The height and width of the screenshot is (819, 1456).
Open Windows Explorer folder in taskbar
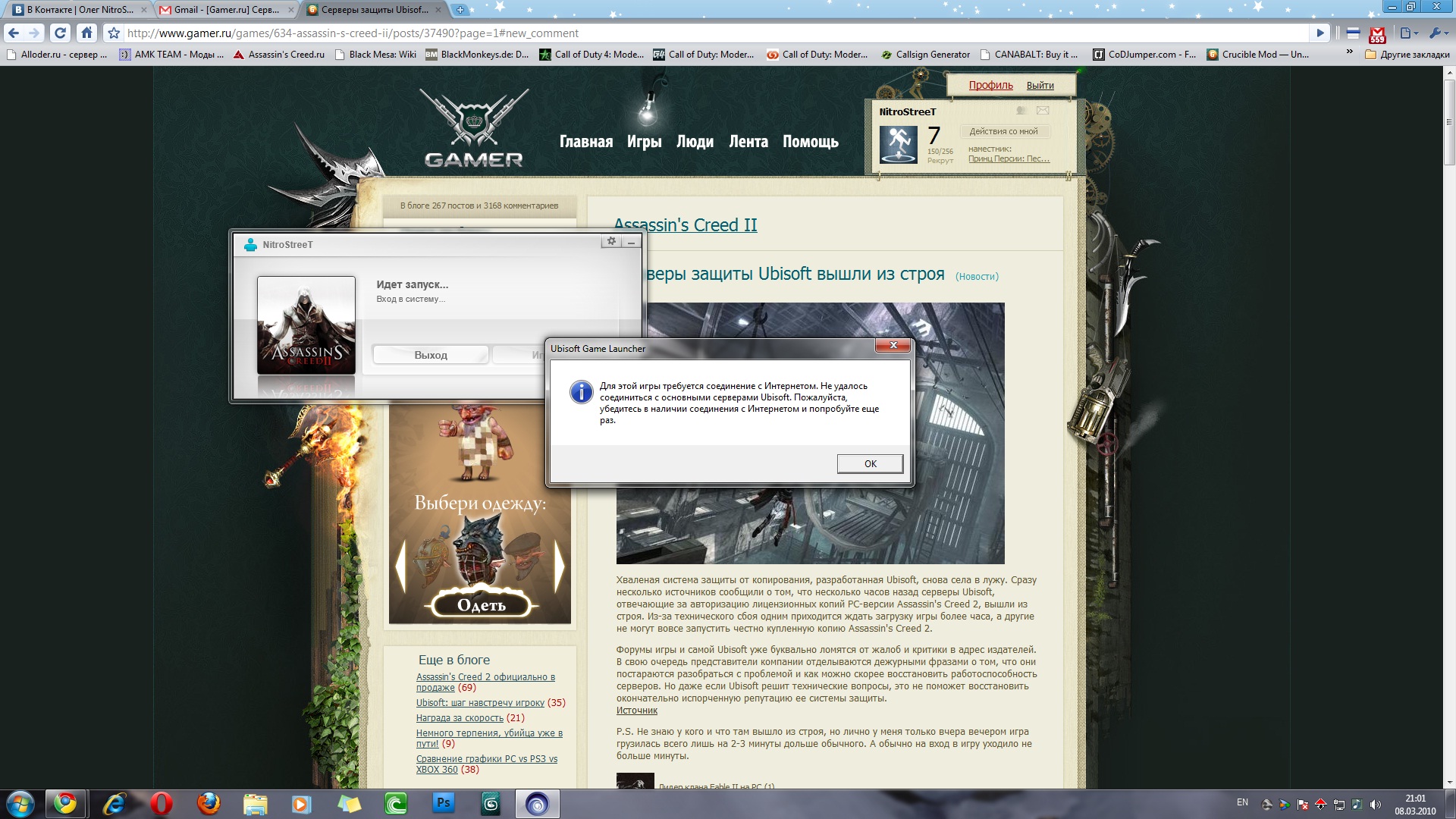[x=255, y=804]
